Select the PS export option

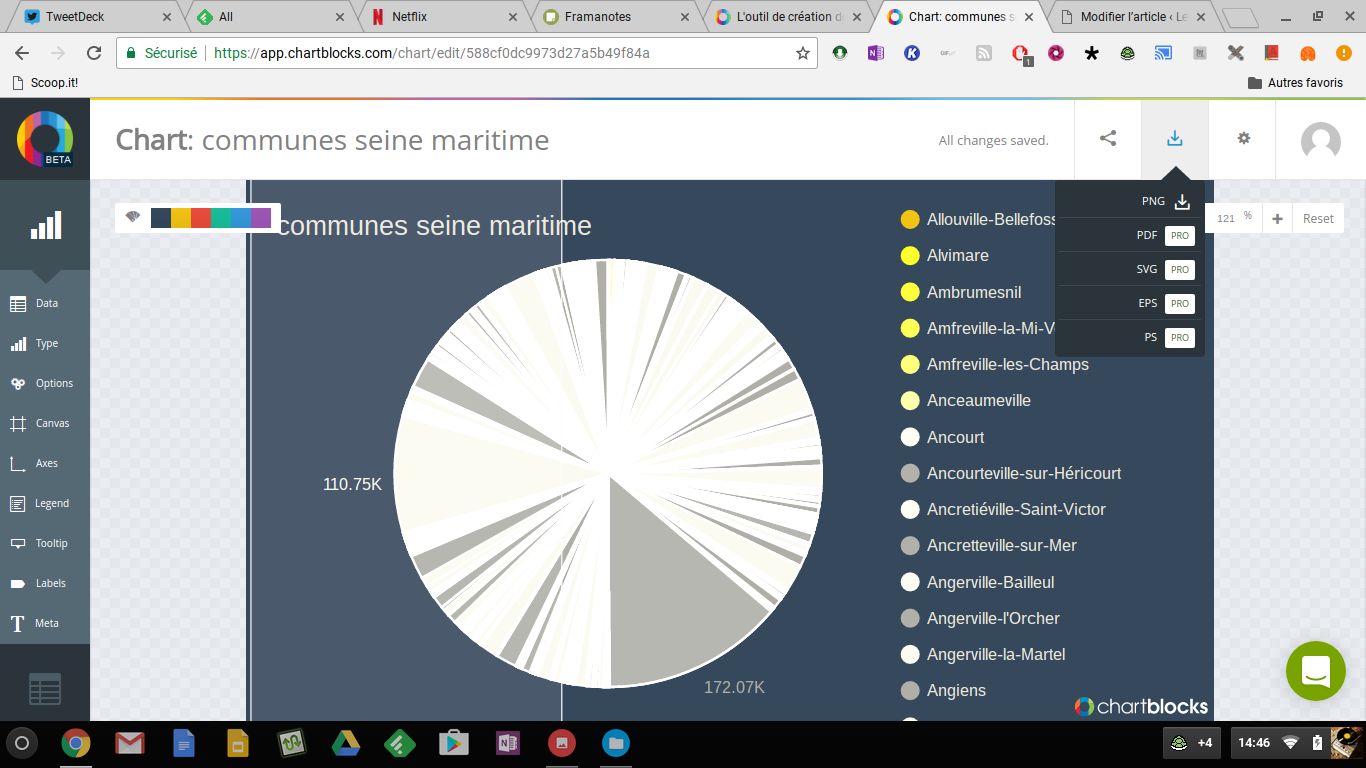pyautogui.click(x=1130, y=337)
